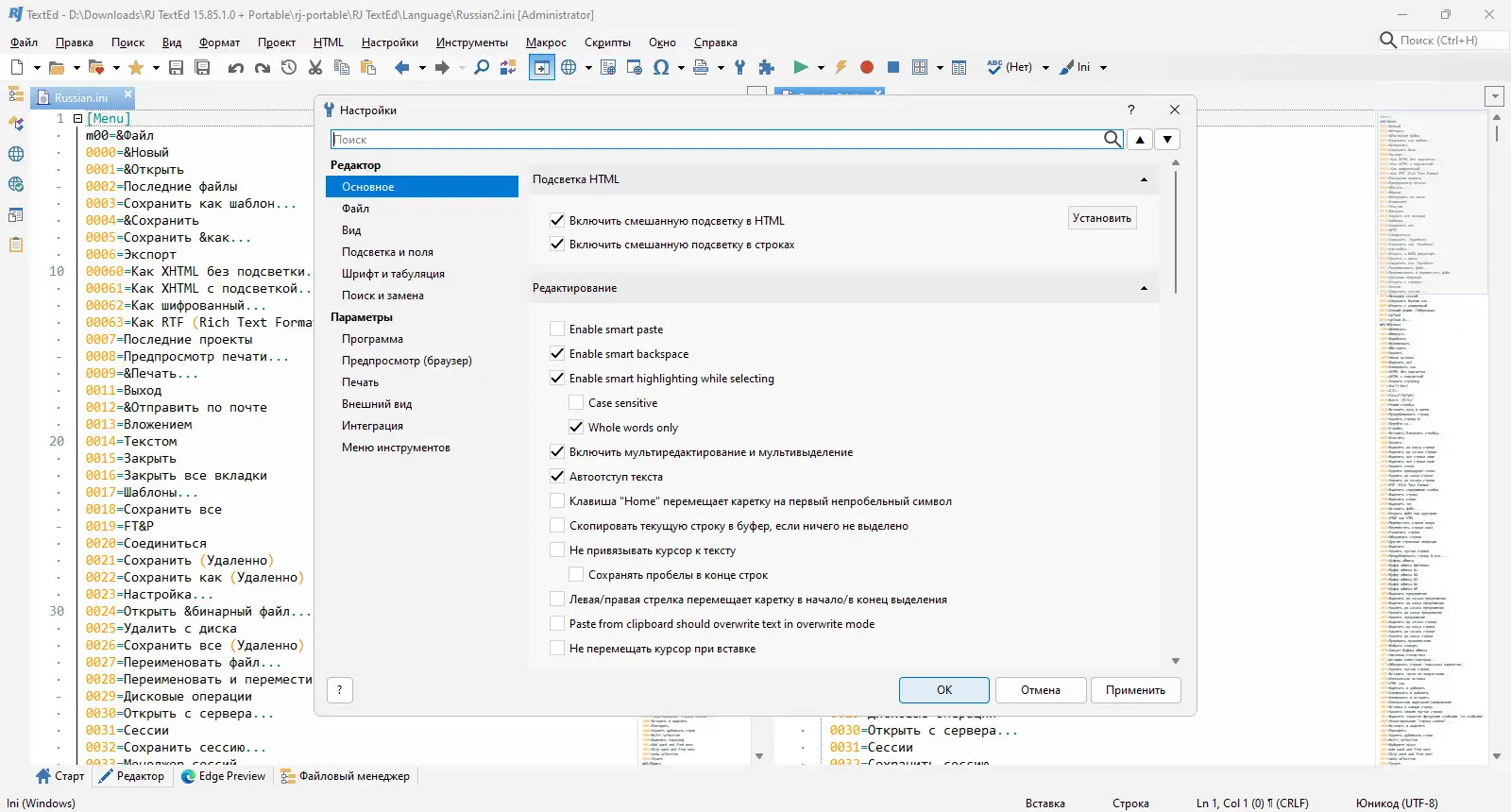Collapse the [Menu] fold marker in editor

pyautogui.click(x=77, y=119)
